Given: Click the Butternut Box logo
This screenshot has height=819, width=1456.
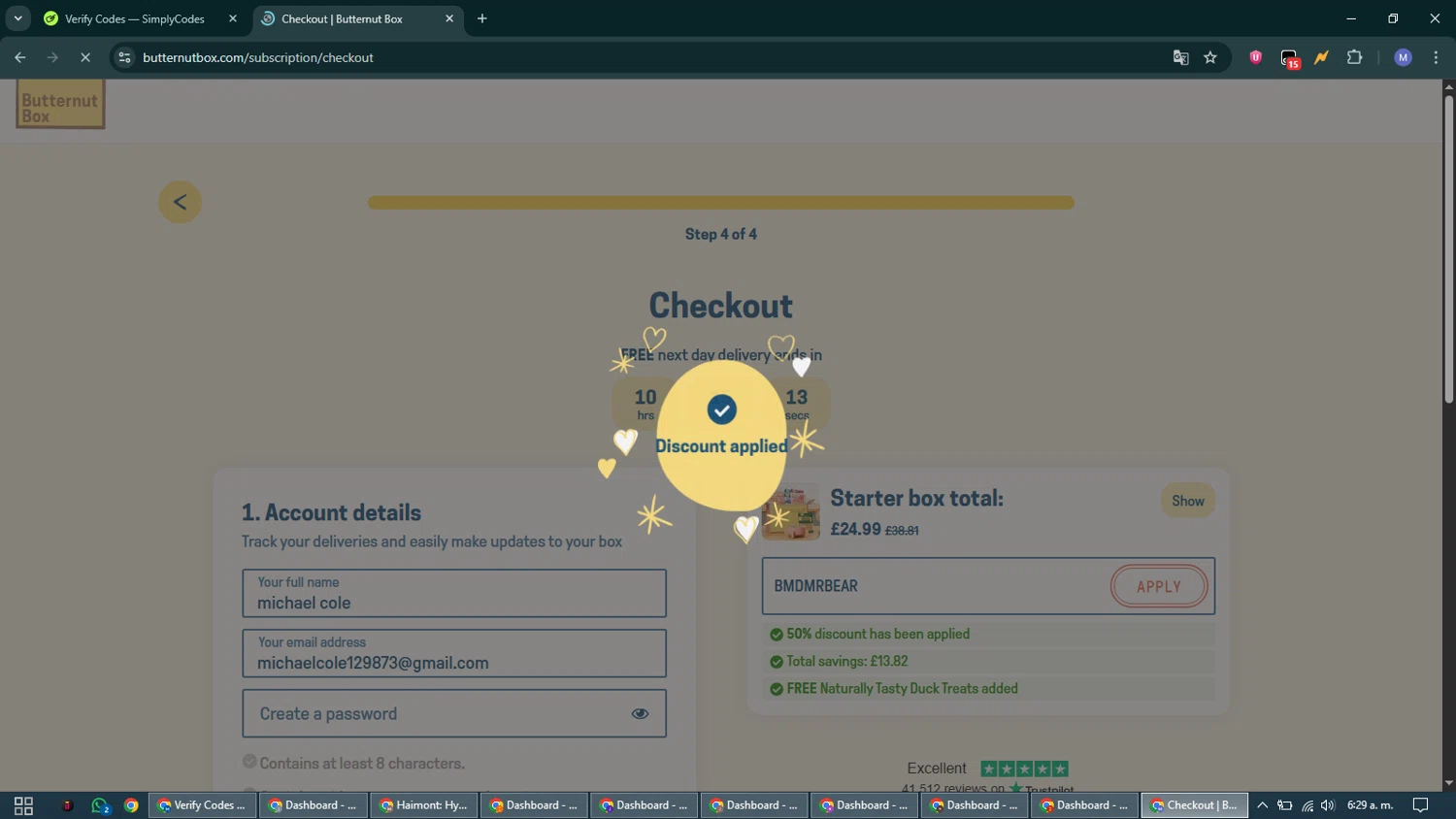Looking at the screenshot, I should pos(60,105).
